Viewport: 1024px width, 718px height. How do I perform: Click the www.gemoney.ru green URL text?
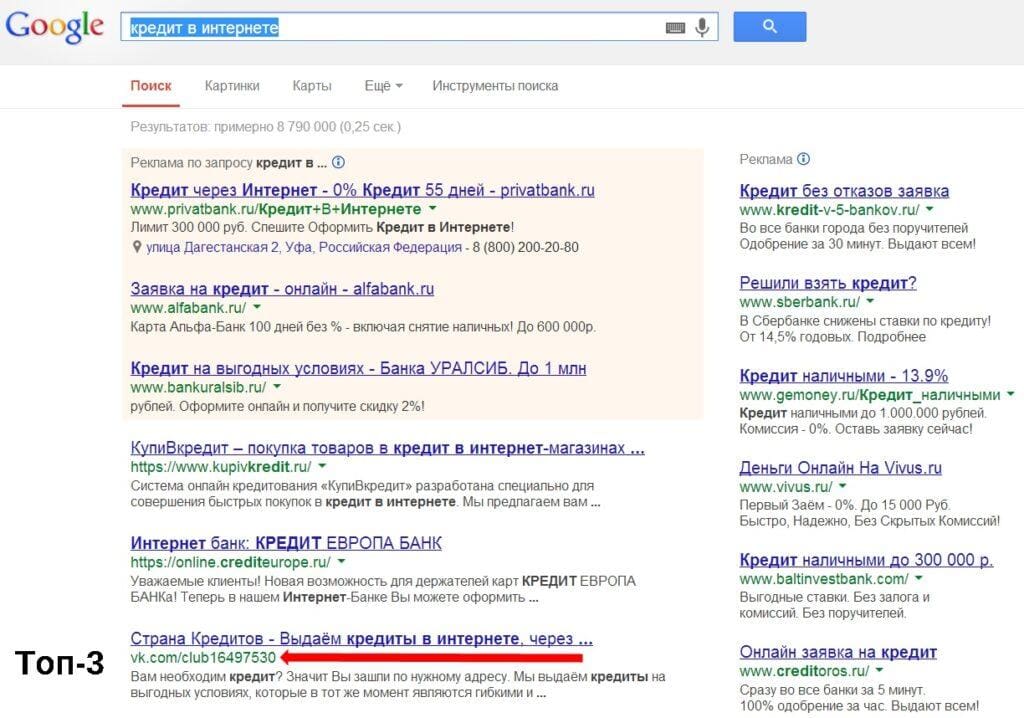[x=870, y=395]
